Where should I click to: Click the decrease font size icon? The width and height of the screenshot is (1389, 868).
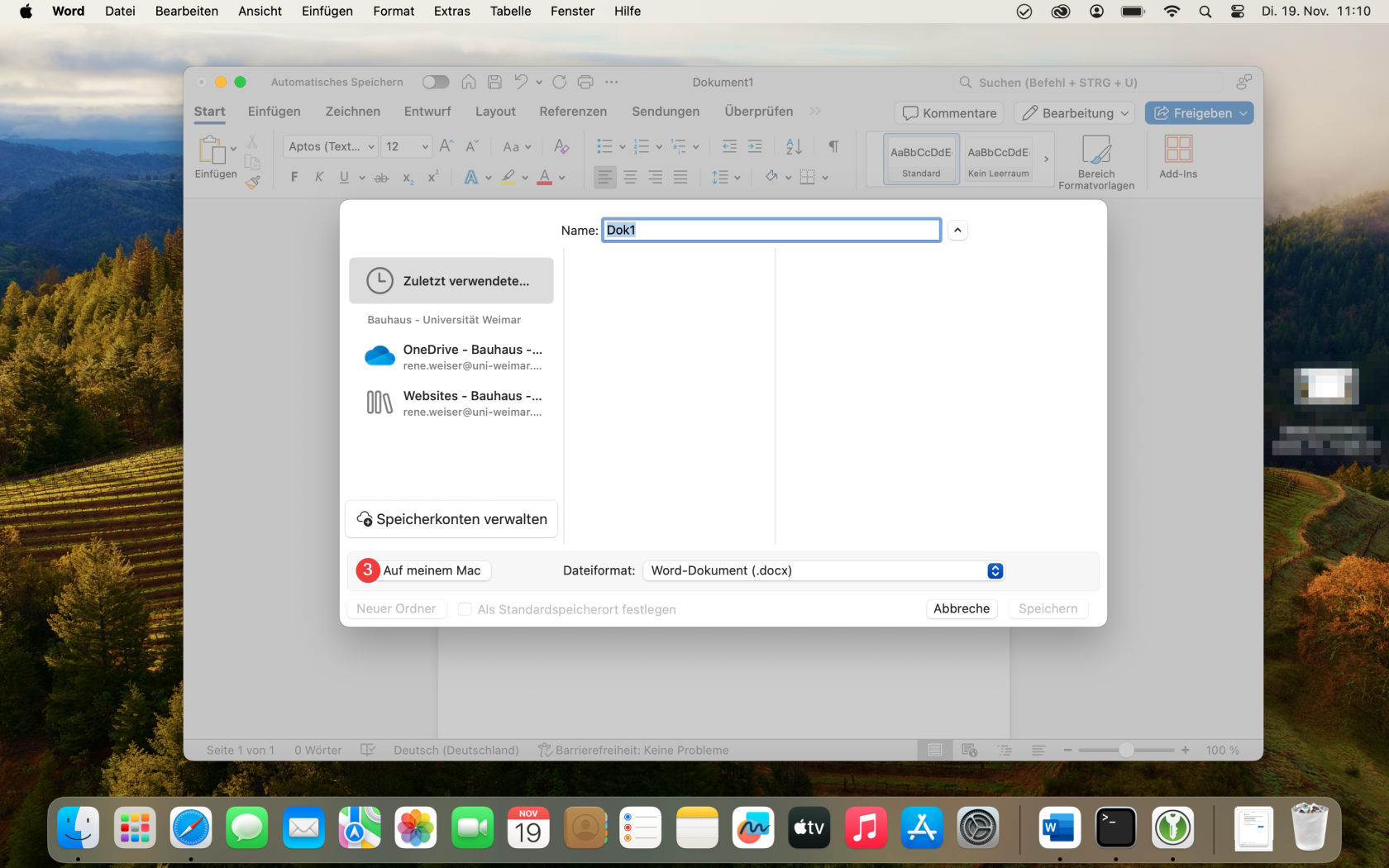(x=472, y=146)
